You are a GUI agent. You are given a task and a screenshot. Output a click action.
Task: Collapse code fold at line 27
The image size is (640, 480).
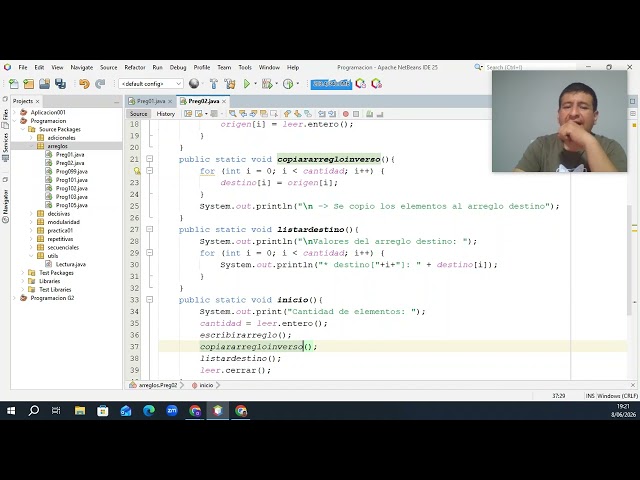tap(150, 229)
